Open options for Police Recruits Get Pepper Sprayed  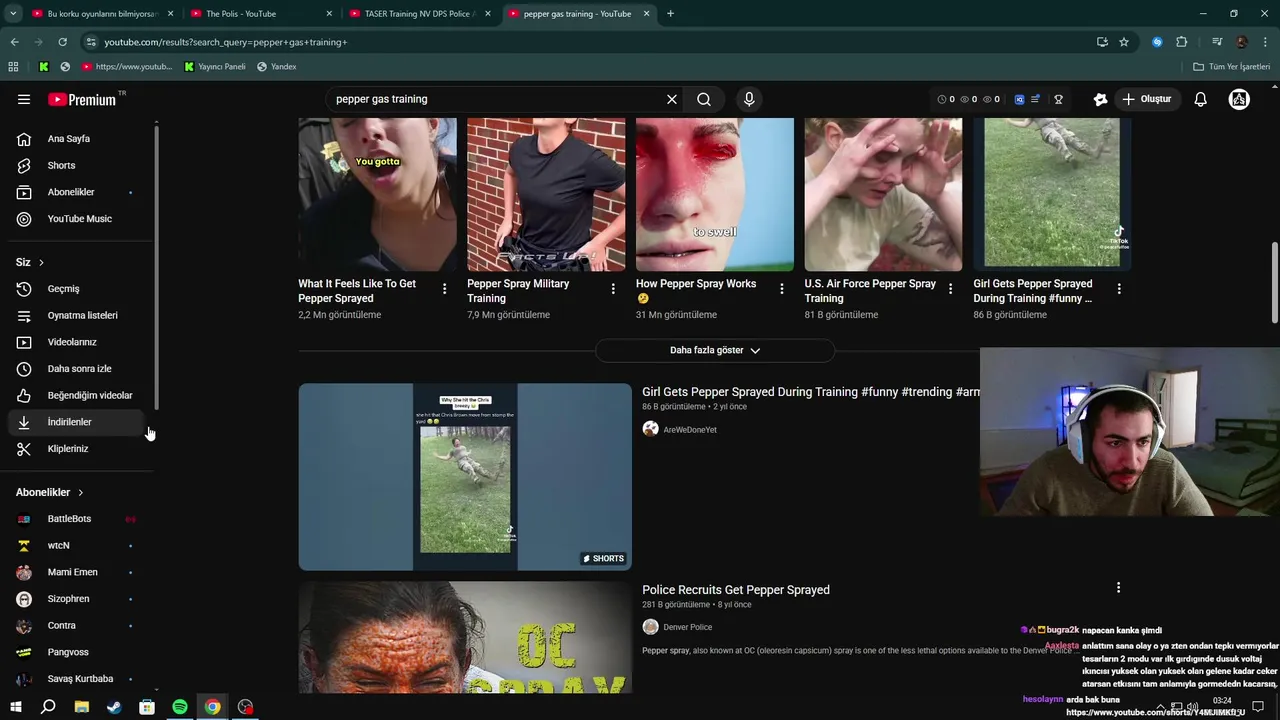[x=1118, y=588]
